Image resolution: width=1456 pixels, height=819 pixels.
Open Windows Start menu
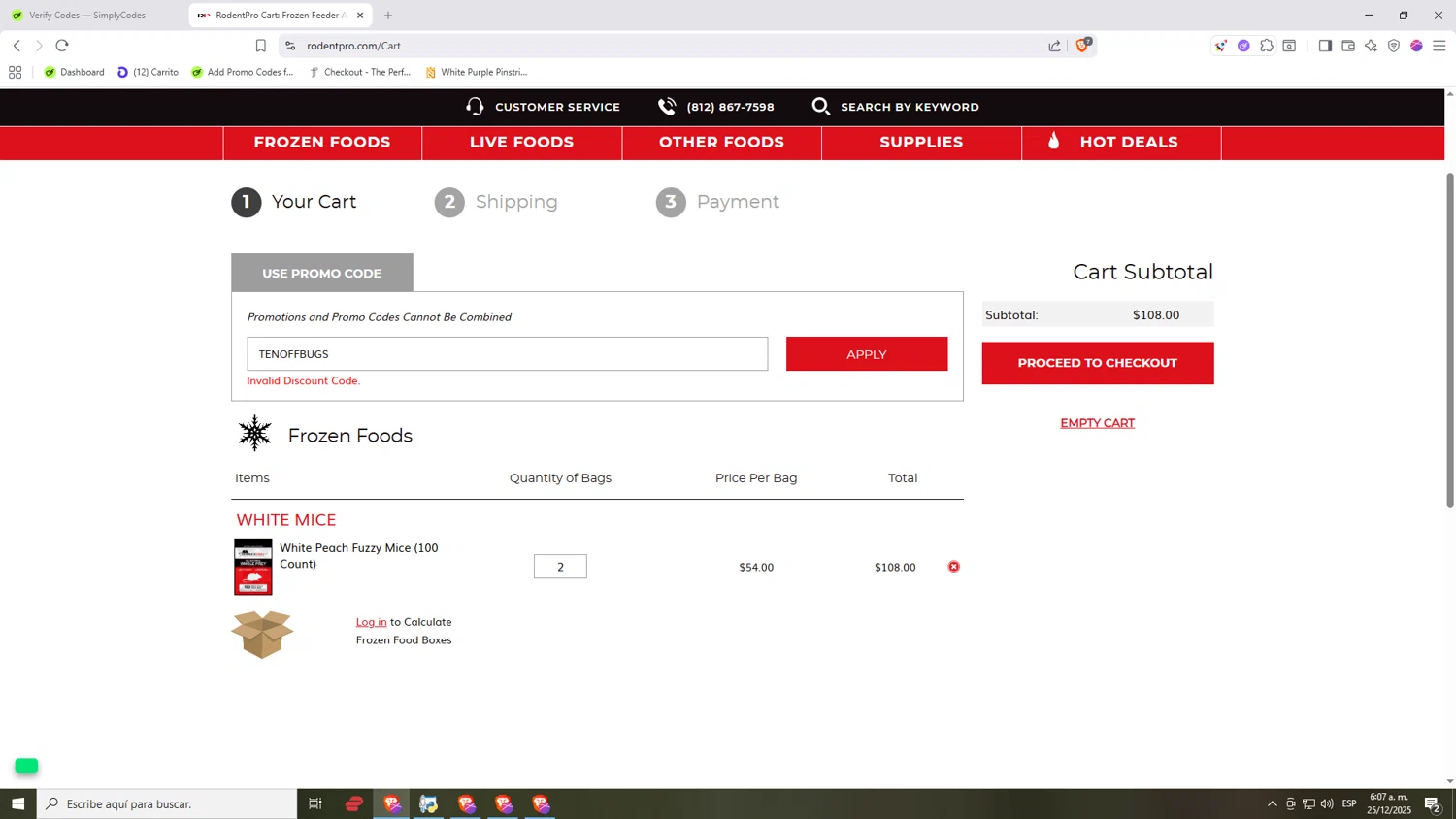coord(17,803)
